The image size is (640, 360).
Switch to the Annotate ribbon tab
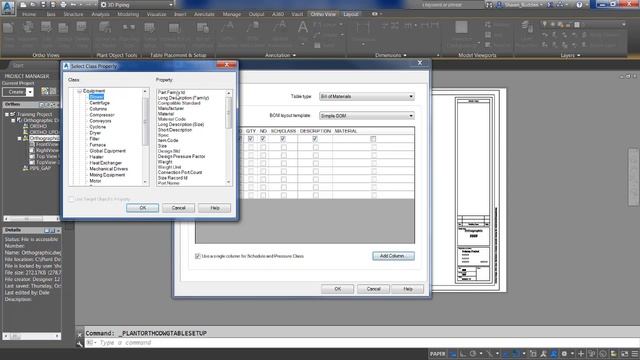204,14
